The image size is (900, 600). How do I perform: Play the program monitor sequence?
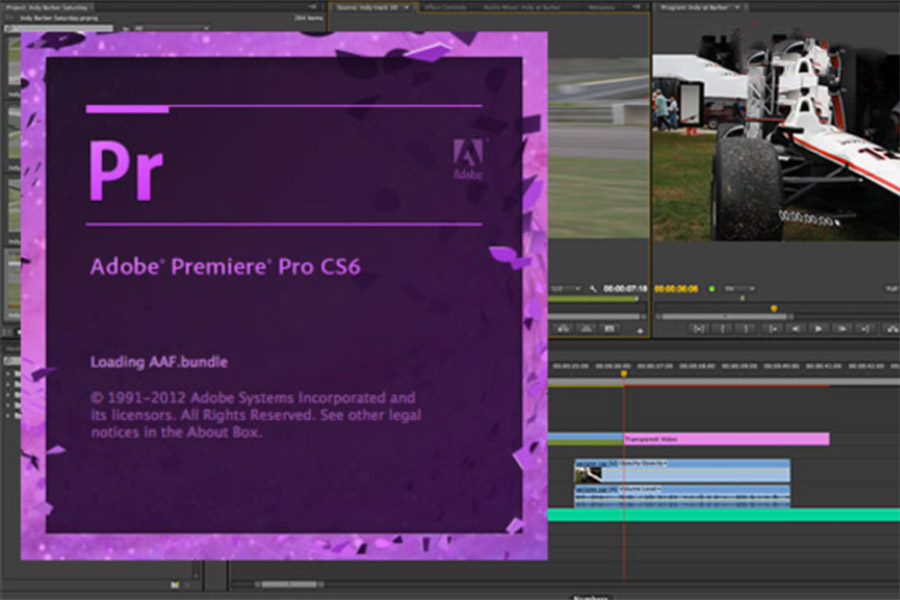[818, 328]
